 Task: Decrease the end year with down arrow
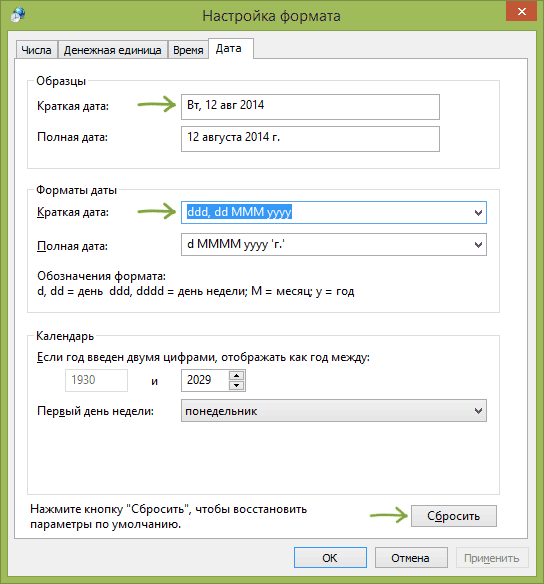point(236,385)
